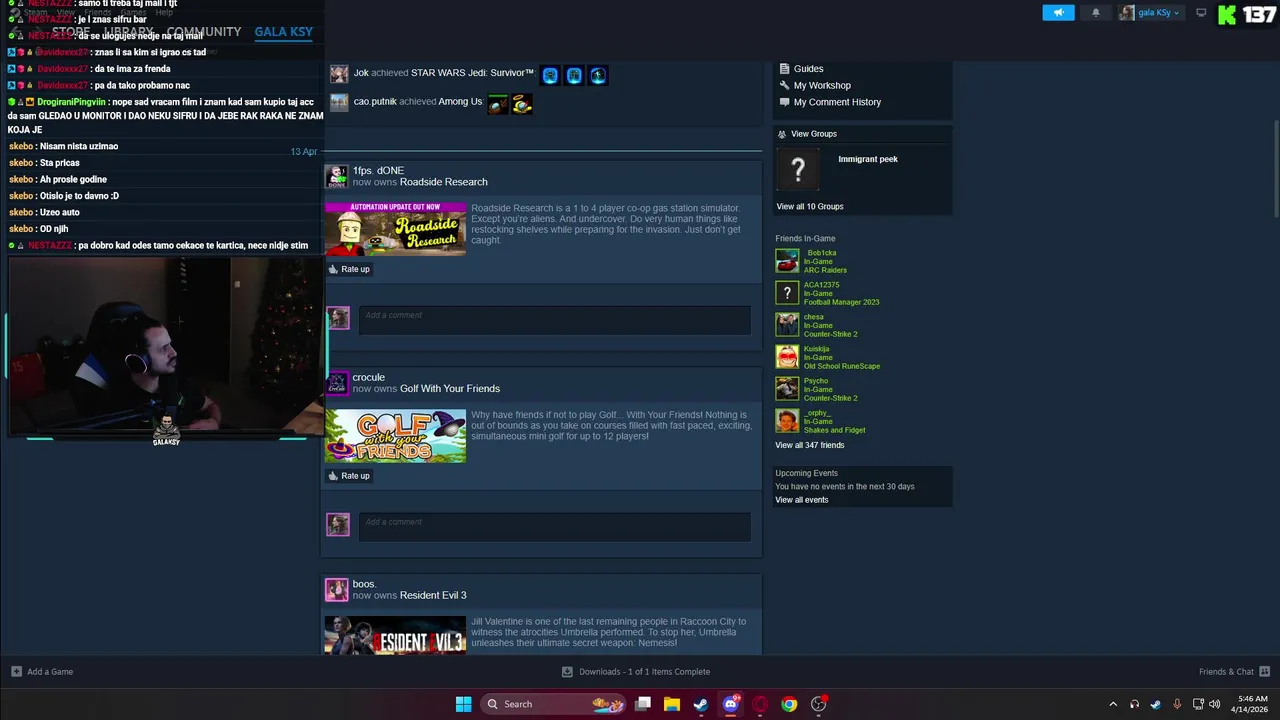
Task: Click Add a Game button
Action: 42,672
